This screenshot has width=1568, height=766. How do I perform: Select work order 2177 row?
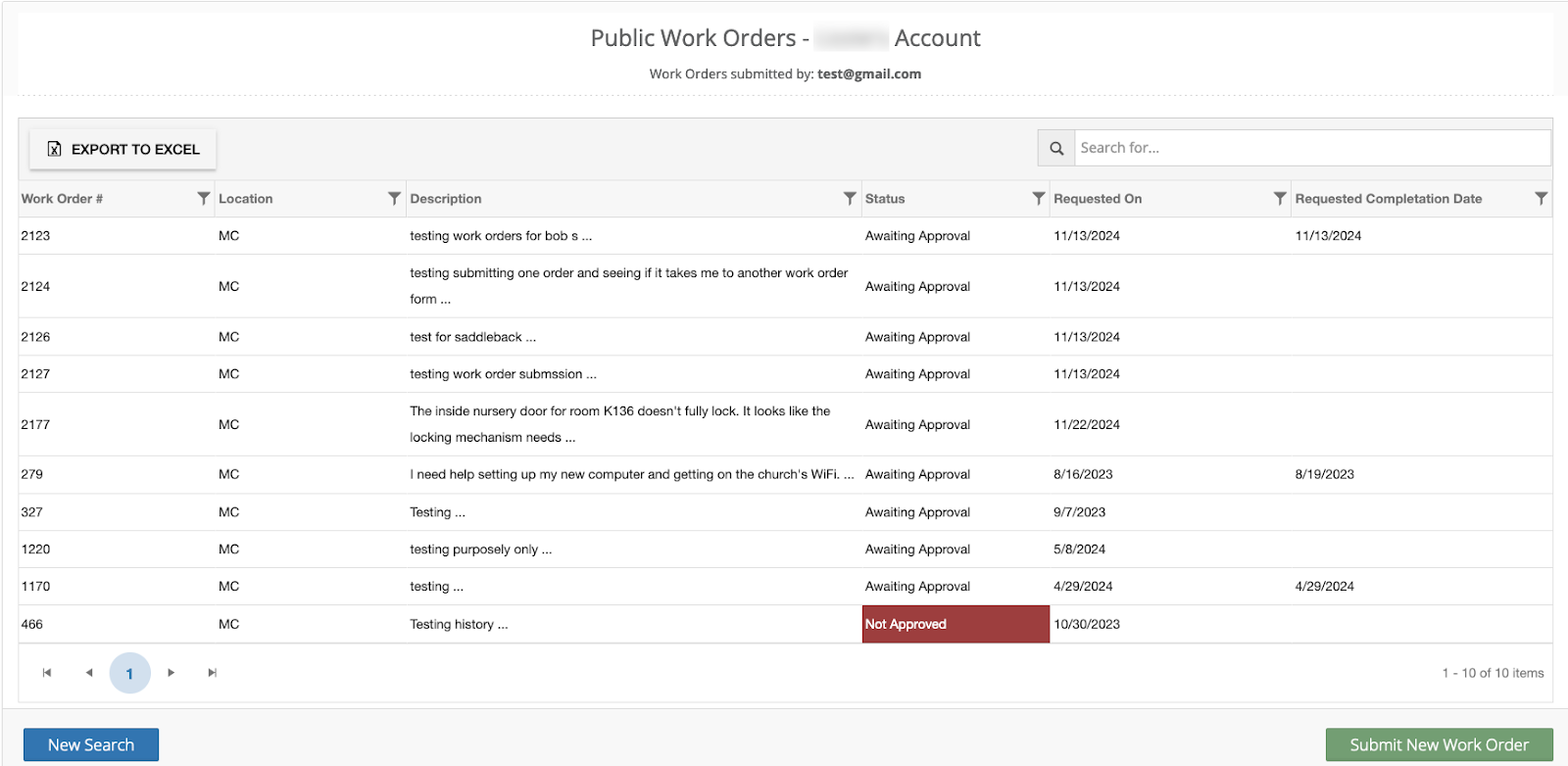tap(35, 424)
